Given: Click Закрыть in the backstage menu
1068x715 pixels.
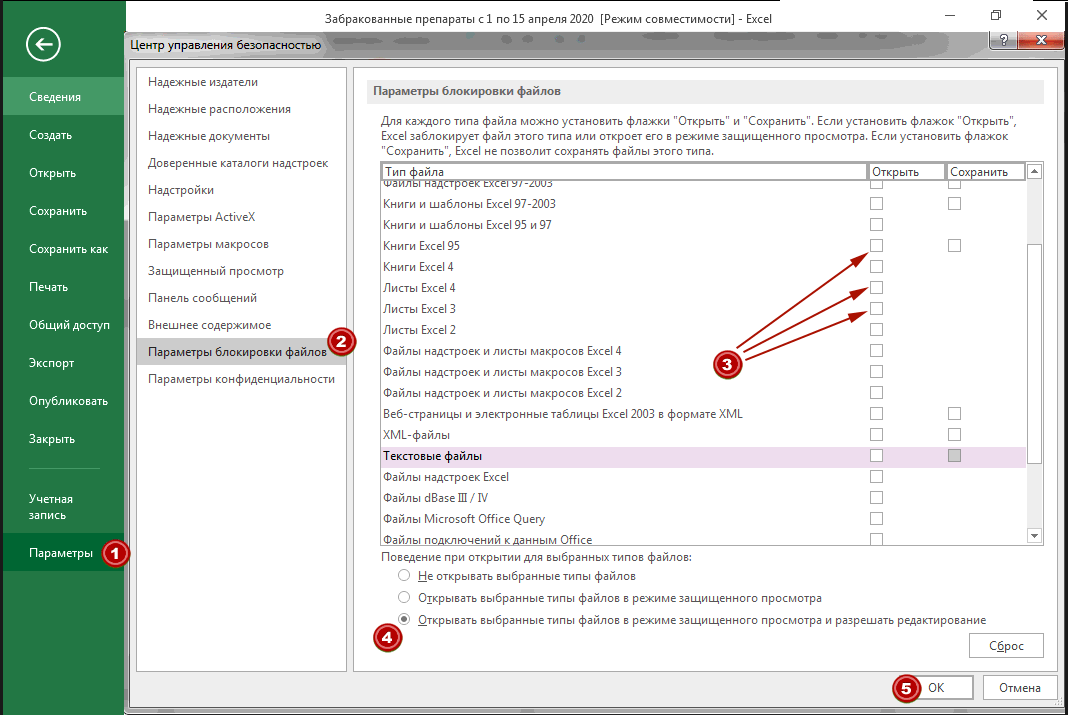Looking at the screenshot, I should point(63,439).
